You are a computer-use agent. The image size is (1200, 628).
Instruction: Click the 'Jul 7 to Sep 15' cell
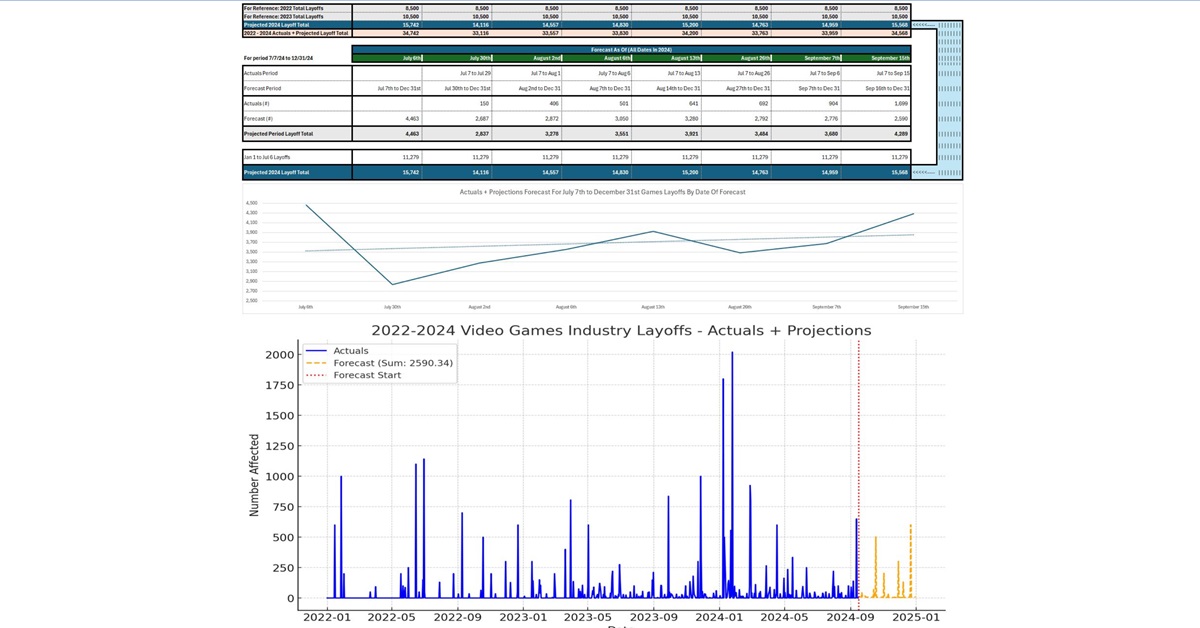[x=893, y=73]
